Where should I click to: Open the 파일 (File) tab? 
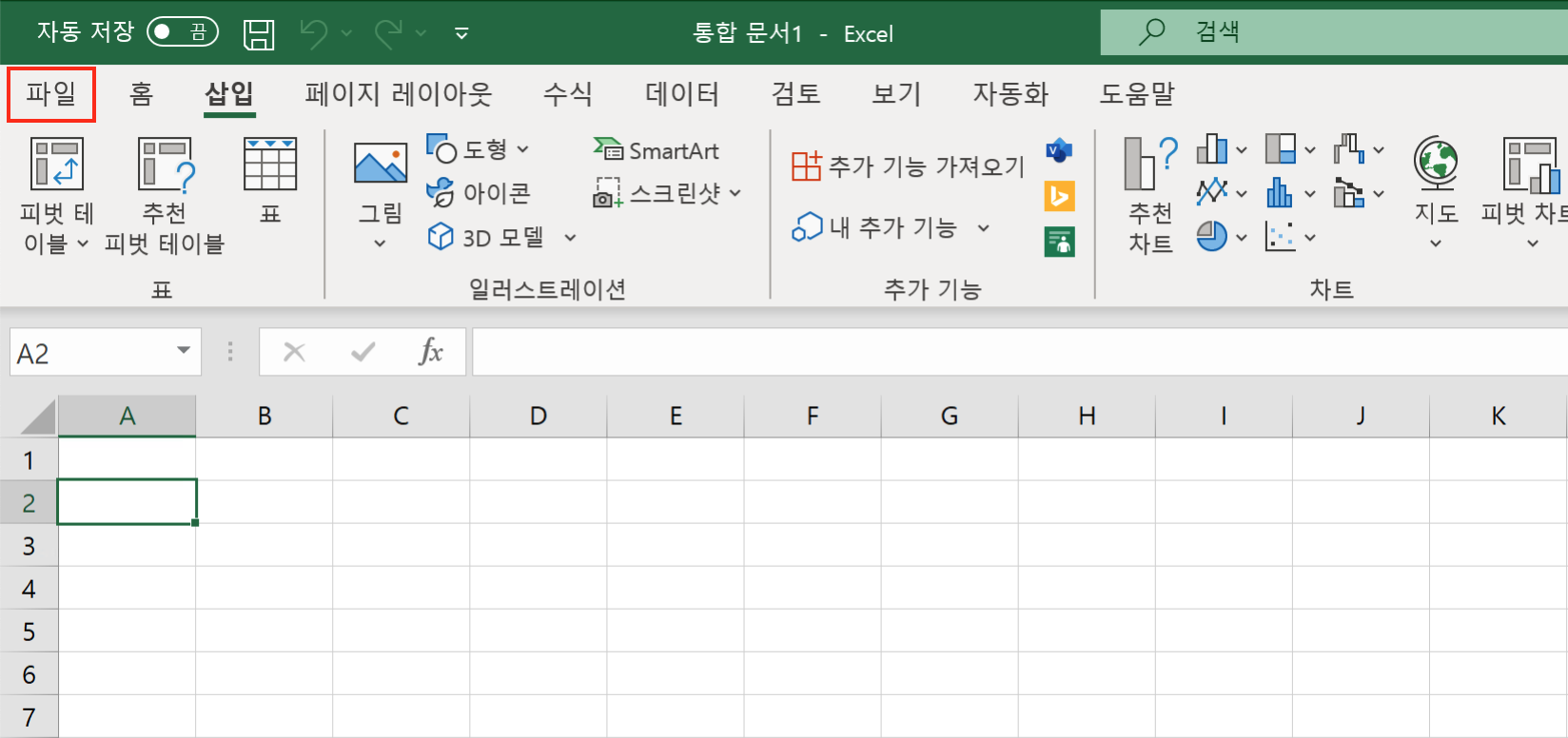click(x=51, y=94)
